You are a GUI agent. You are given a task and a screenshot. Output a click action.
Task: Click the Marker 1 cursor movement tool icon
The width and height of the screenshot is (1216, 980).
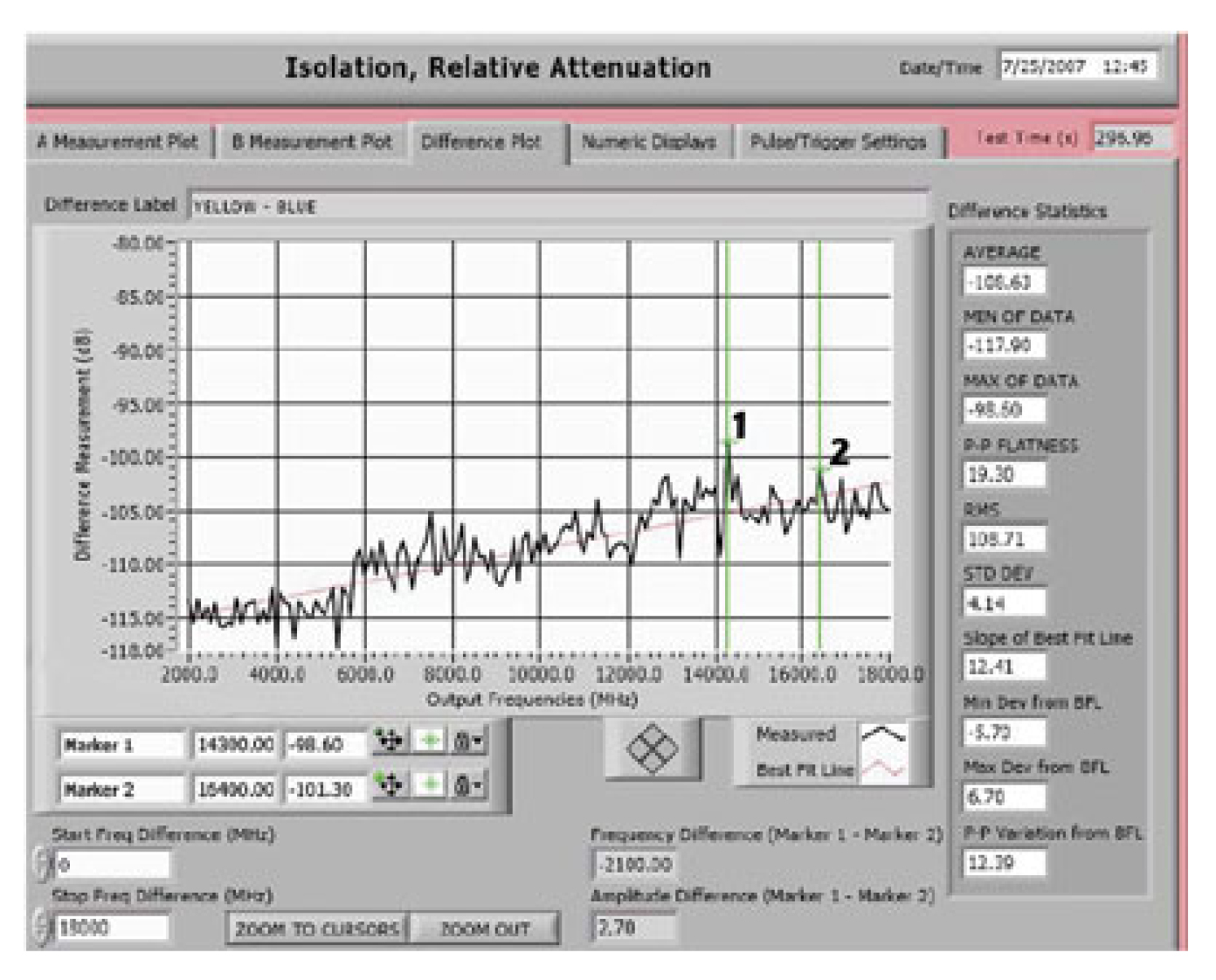[x=389, y=742]
